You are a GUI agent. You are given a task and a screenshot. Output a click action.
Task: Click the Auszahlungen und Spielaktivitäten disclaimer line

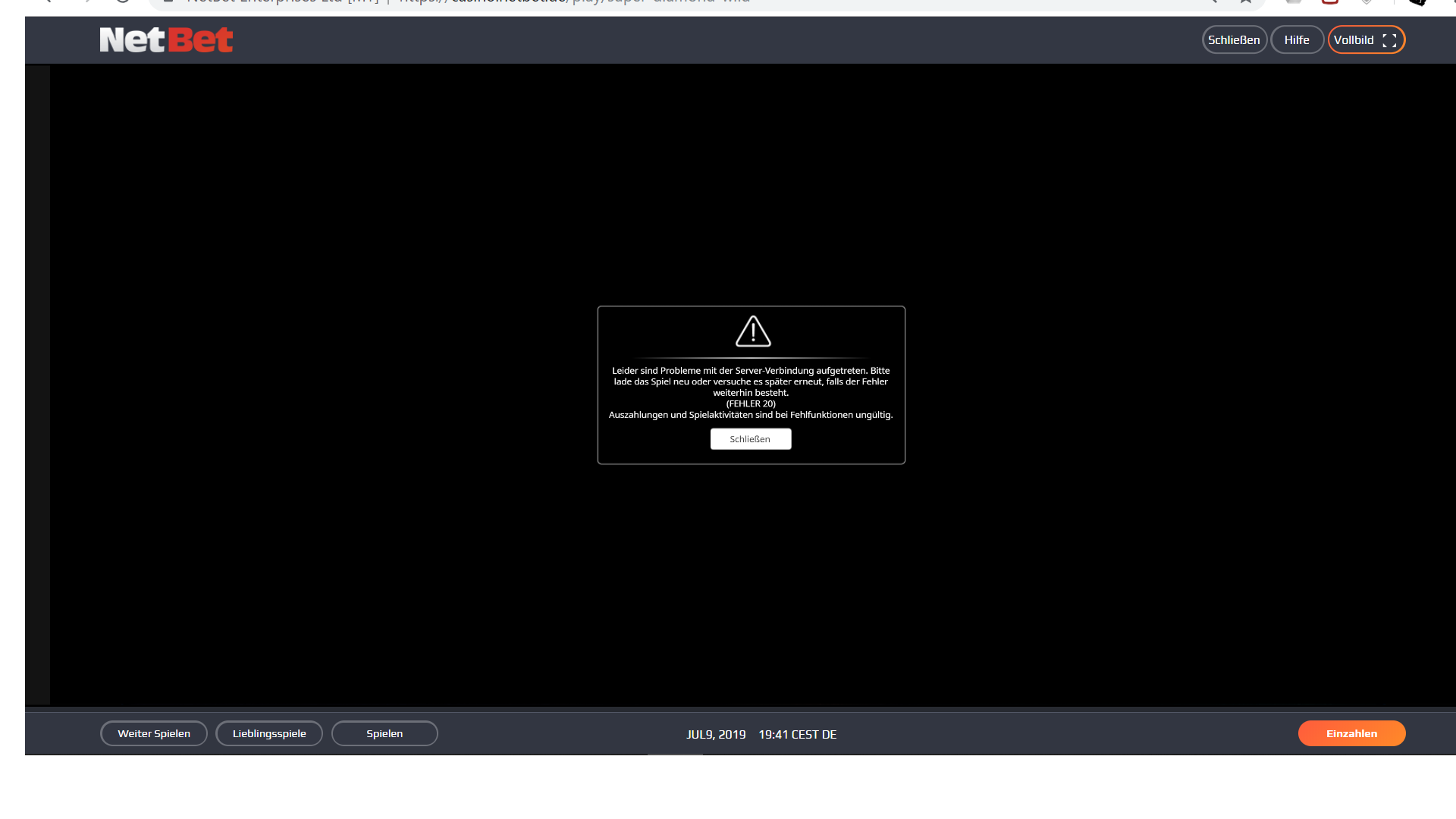click(x=751, y=415)
